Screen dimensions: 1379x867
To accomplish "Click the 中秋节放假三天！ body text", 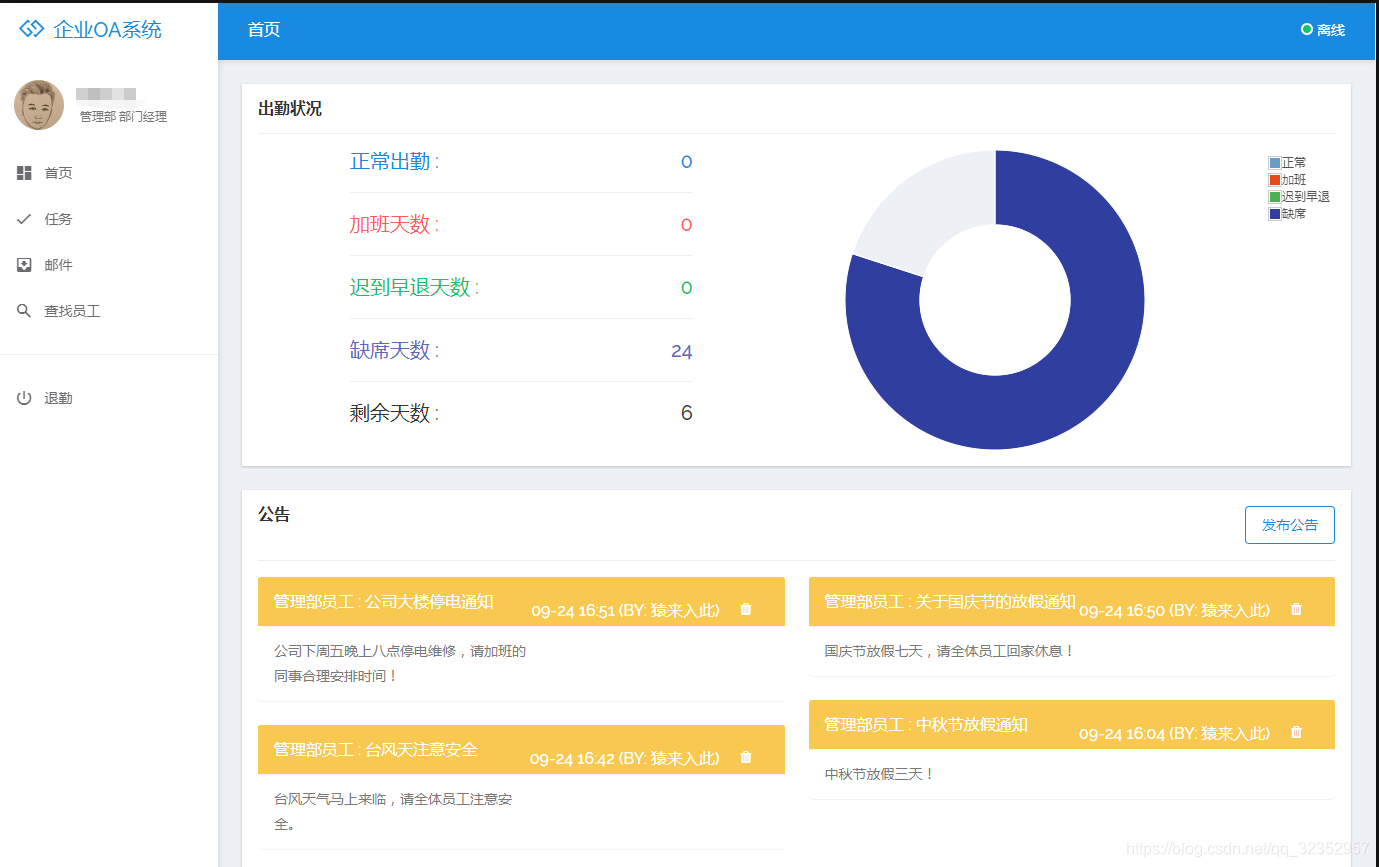I will (880, 774).
